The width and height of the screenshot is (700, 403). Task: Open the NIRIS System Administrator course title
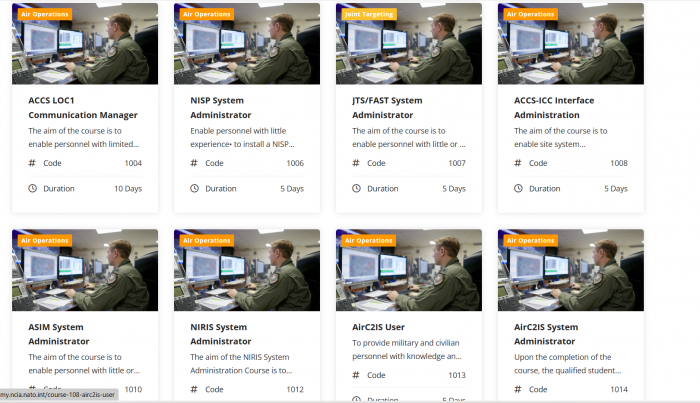point(221,334)
